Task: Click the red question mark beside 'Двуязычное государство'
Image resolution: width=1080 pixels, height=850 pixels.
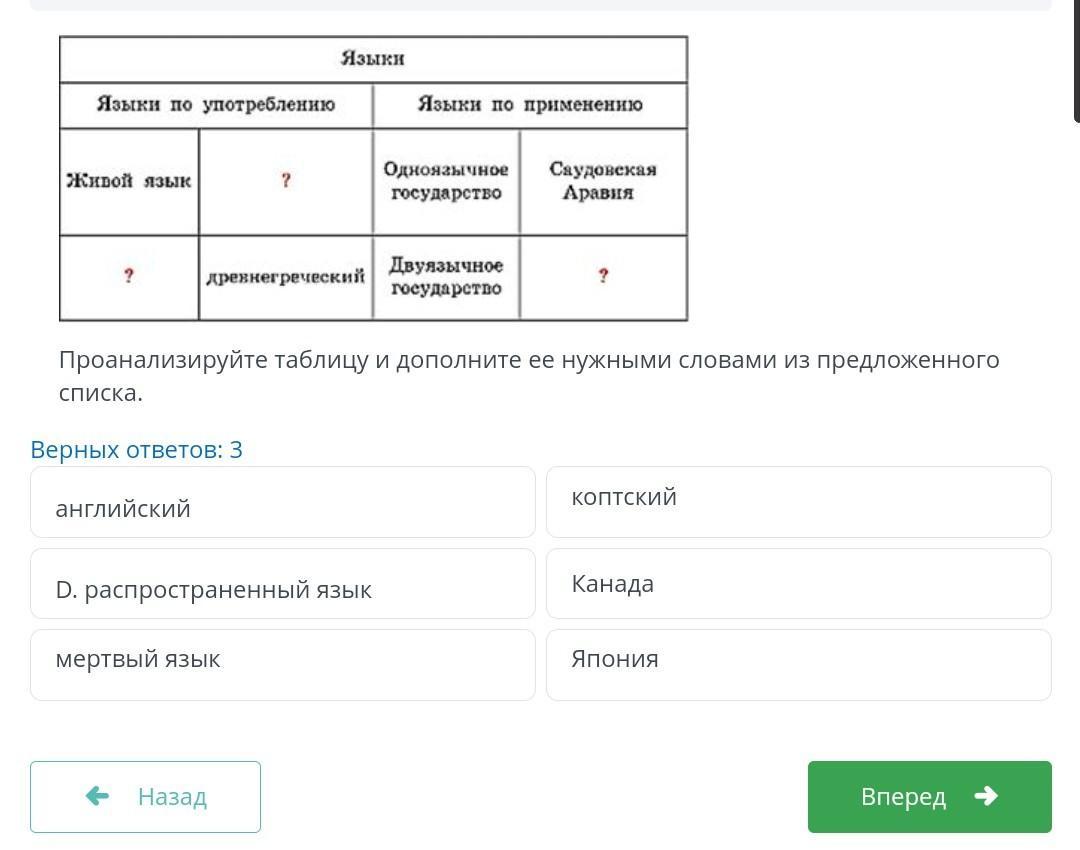Action: pyautogui.click(x=603, y=277)
